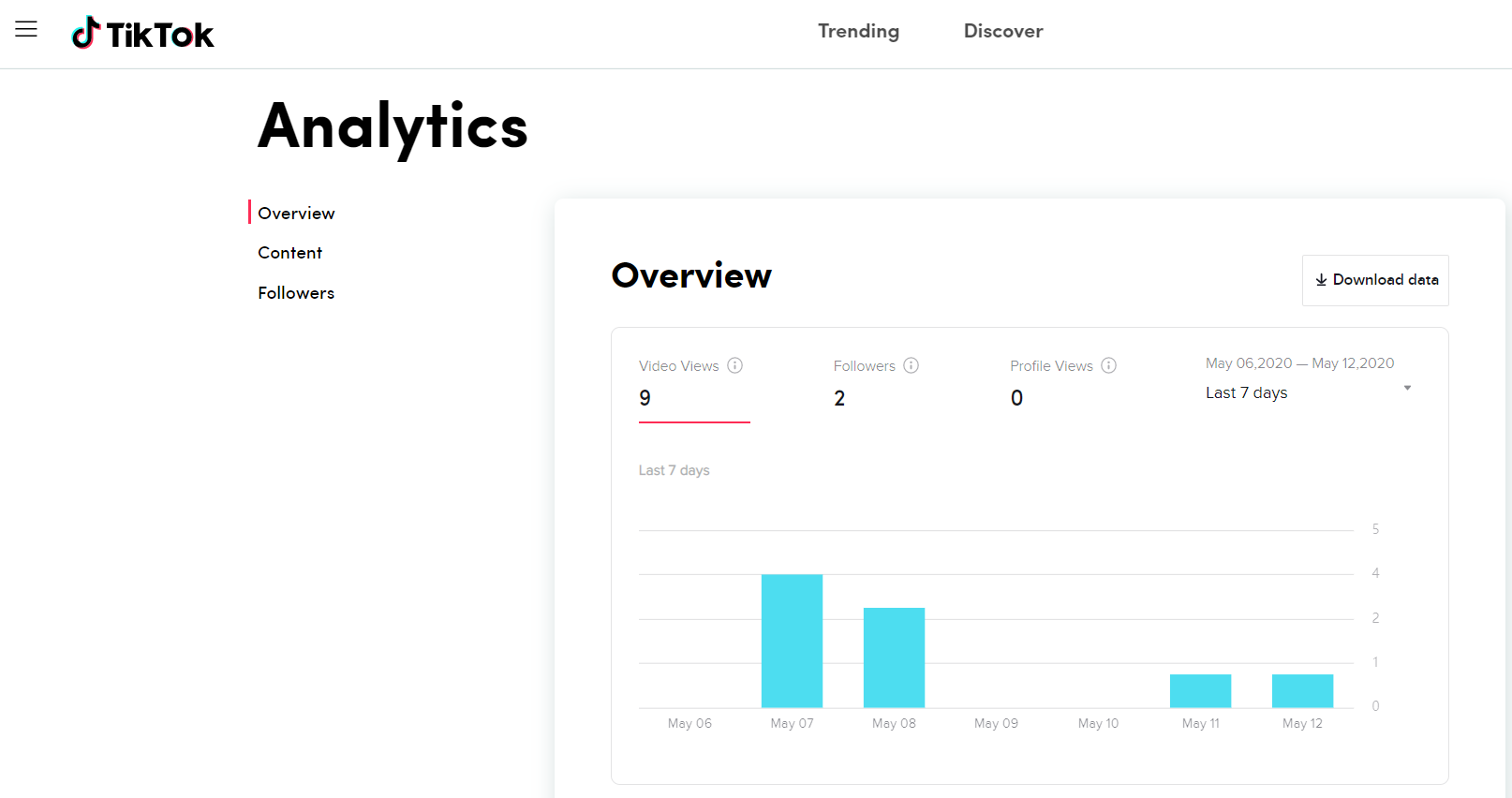Image resolution: width=1512 pixels, height=798 pixels.
Task: Click the date range dropdown arrow
Action: pyautogui.click(x=1407, y=388)
